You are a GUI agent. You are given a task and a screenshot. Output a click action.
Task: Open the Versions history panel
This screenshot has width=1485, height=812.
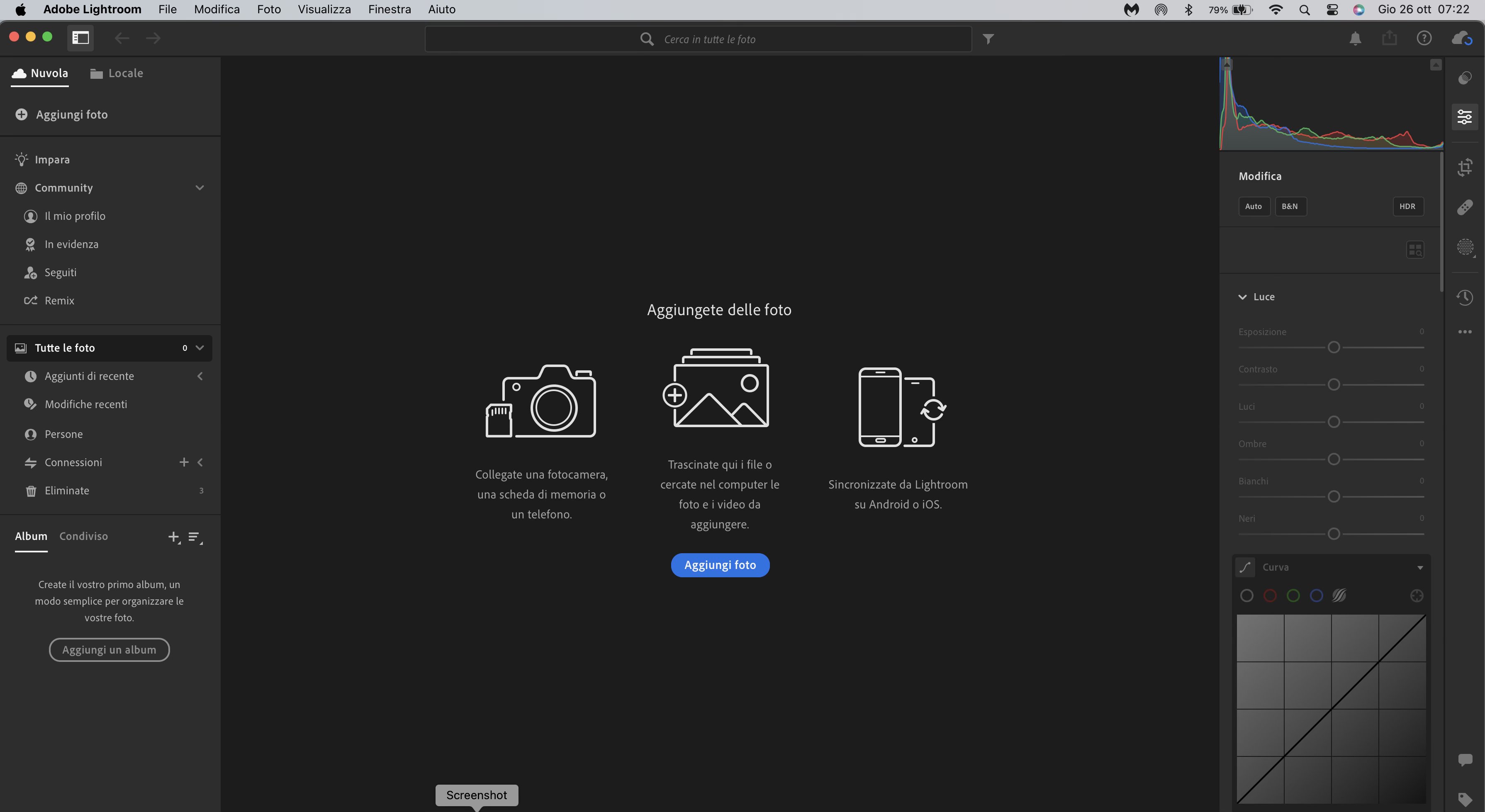pos(1465,297)
